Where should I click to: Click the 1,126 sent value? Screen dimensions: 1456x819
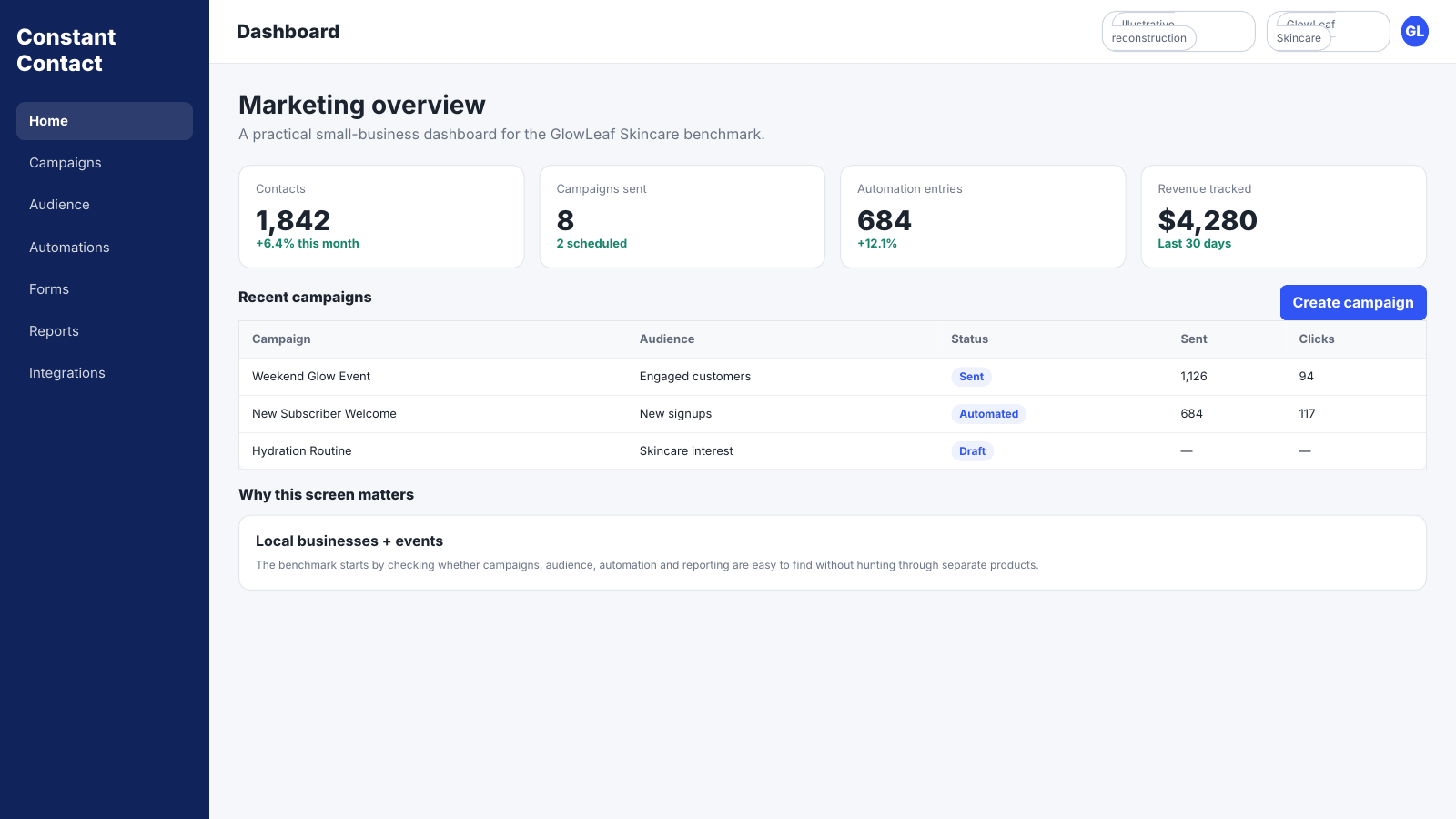(1194, 377)
